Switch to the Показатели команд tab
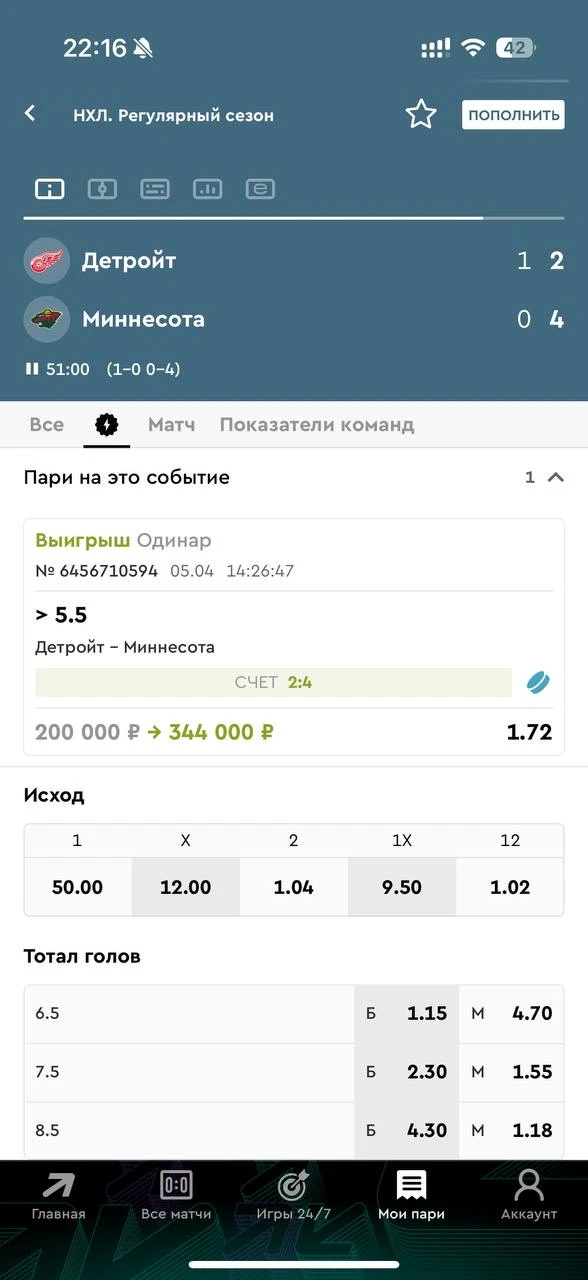Viewport: 588px width, 1280px height. [x=316, y=425]
